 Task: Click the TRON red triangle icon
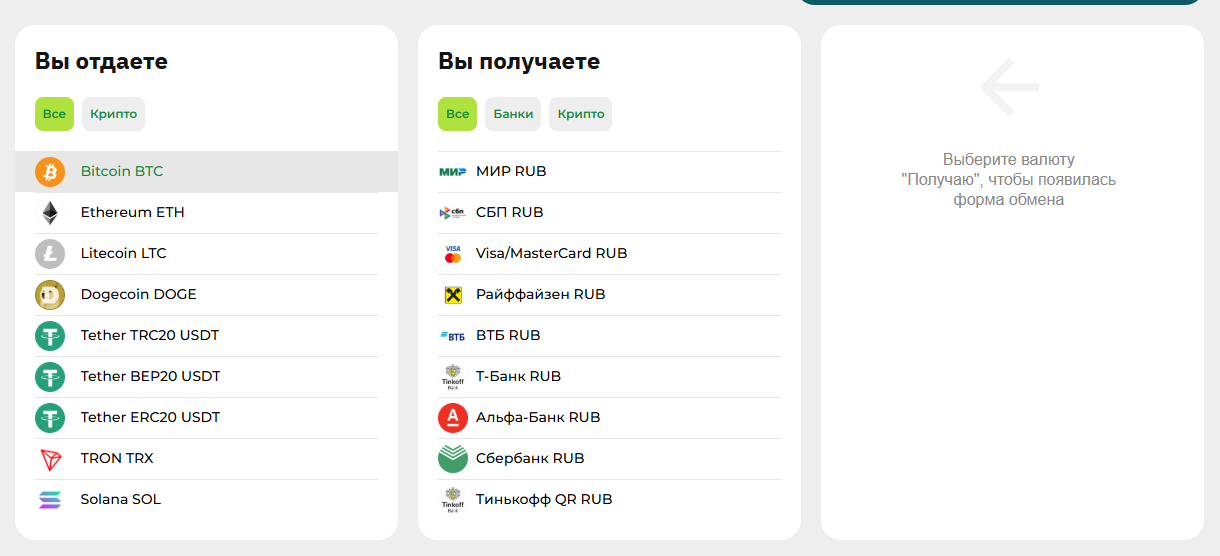point(50,459)
